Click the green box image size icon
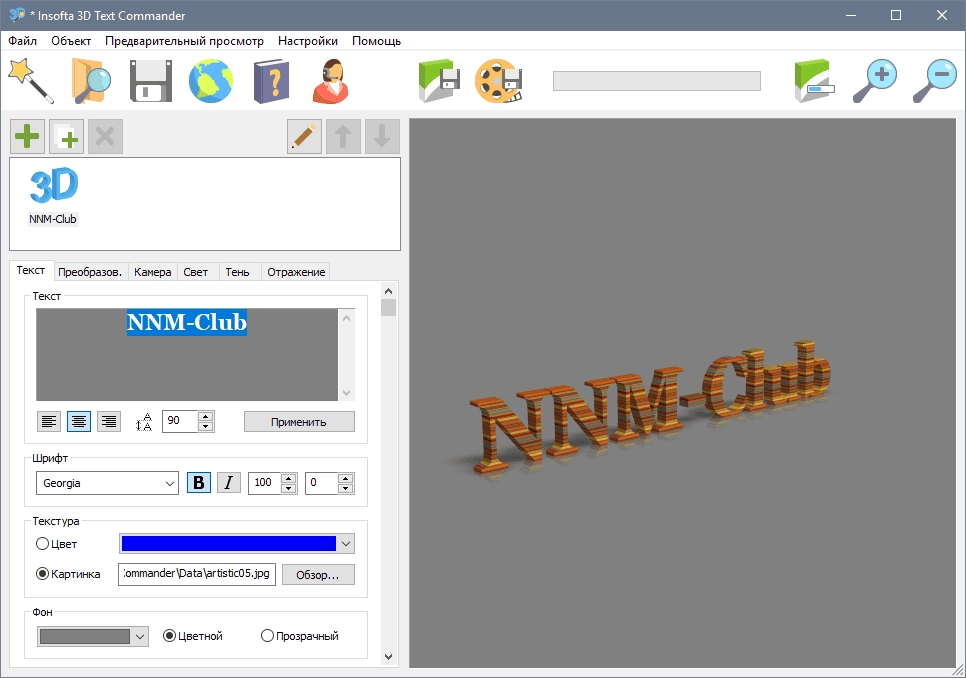966x678 pixels. (x=814, y=81)
